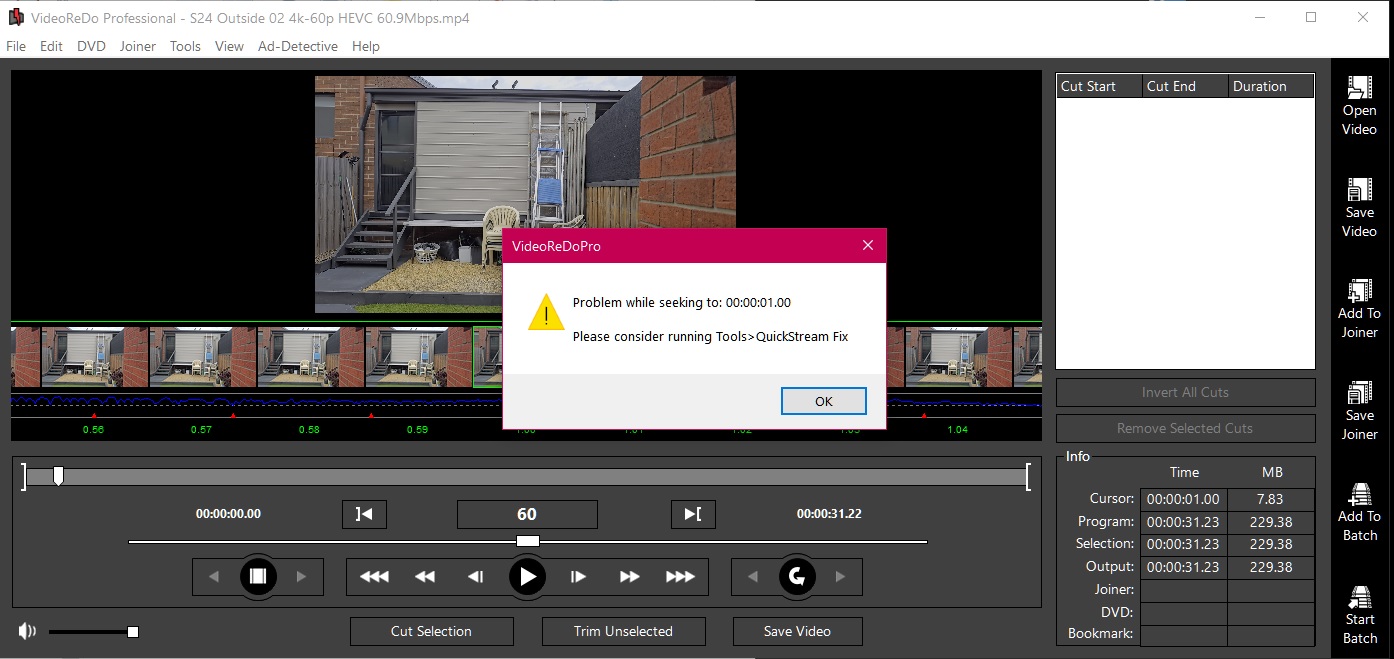
Task: Maximize the VideoReDo window
Action: coord(1311,18)
